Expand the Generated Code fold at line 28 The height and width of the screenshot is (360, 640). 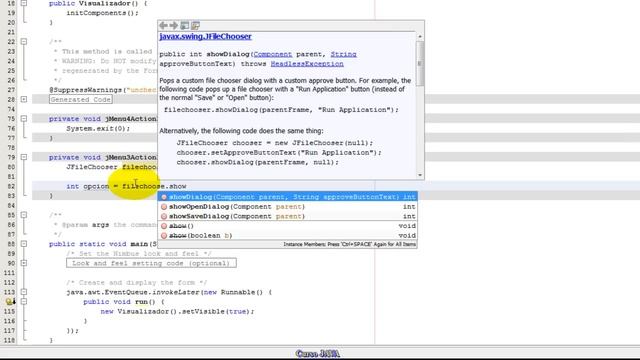click(x=24, y=99)
